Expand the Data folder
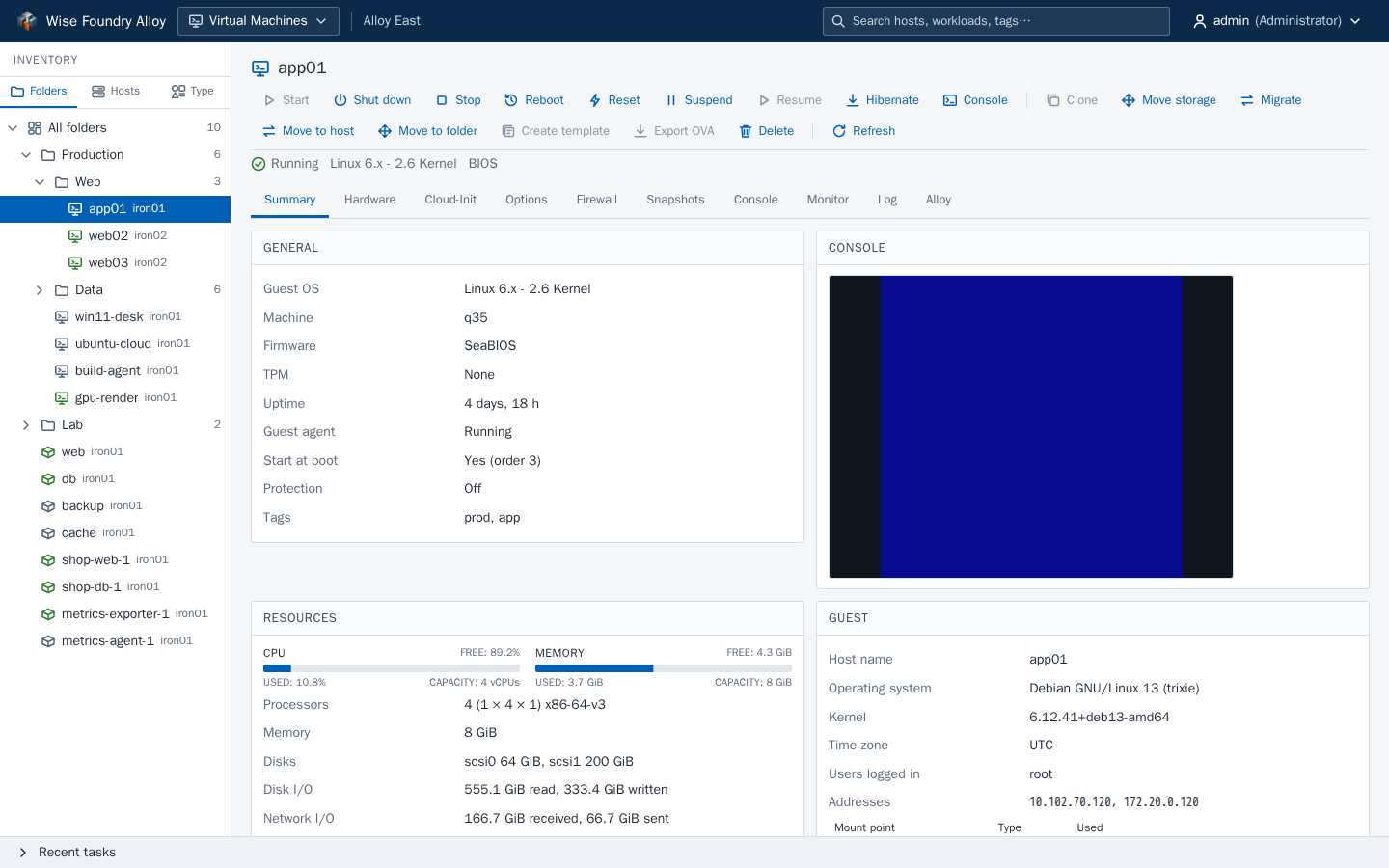The width and height of the screenshot is (1389, 868). (x=40, y=290)
